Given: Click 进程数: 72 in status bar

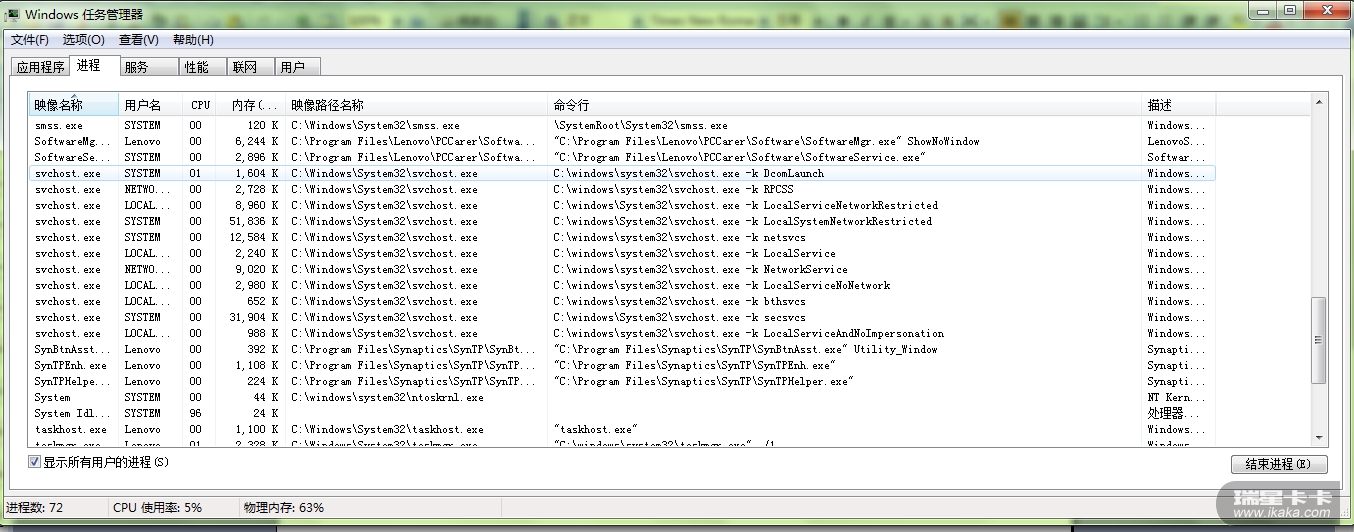Looking at the screenshot, I should (x=35, y=508).
